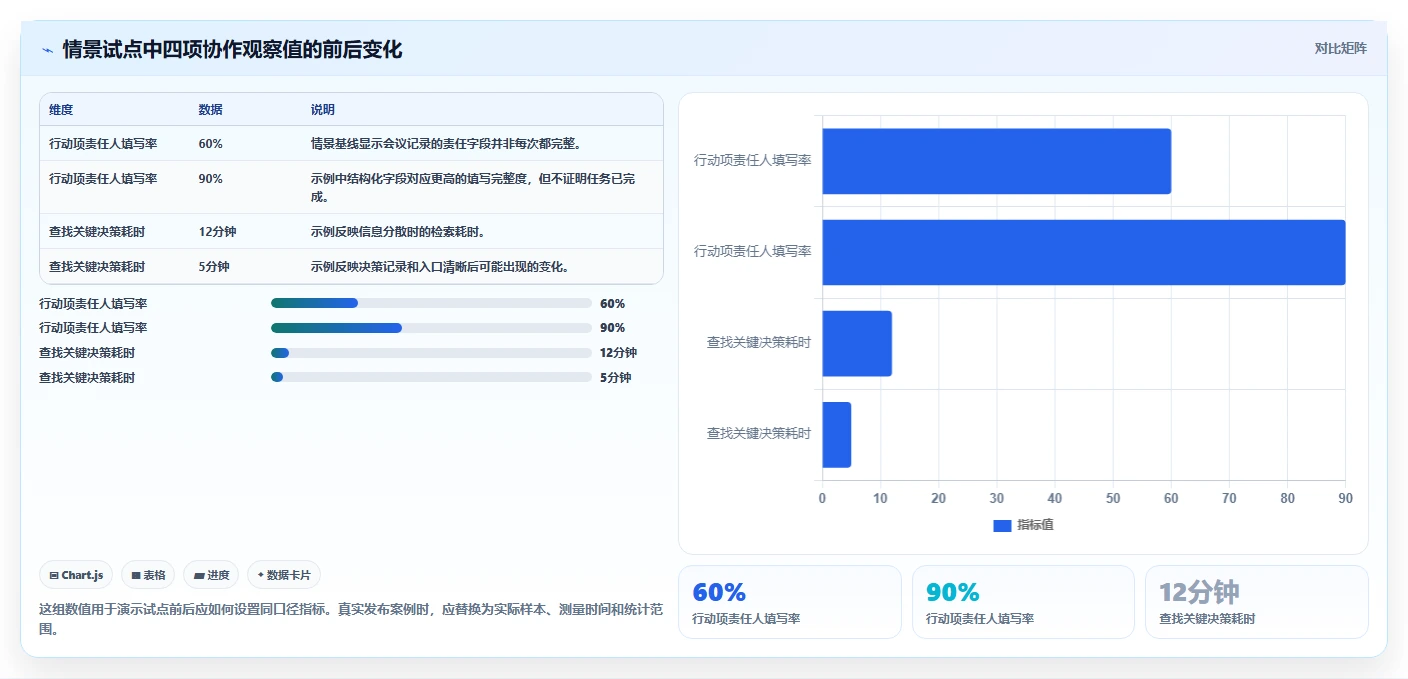Image resolution: width=1408 pixels, height=679 pixels.
Task: Click the description starting 示例中结构化字段
Action: point(473,187)
